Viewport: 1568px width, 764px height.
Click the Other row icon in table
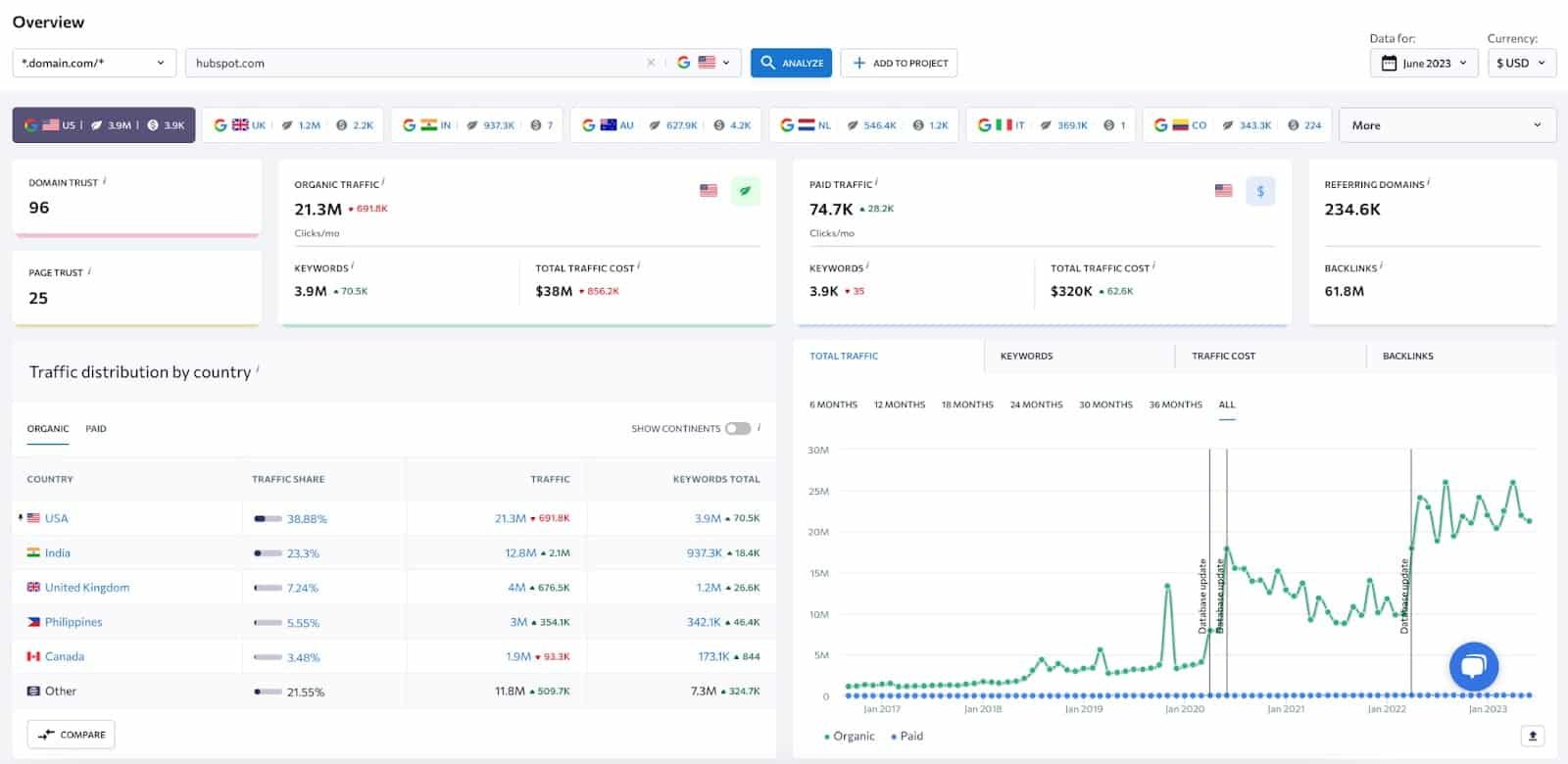coord(33,691)
